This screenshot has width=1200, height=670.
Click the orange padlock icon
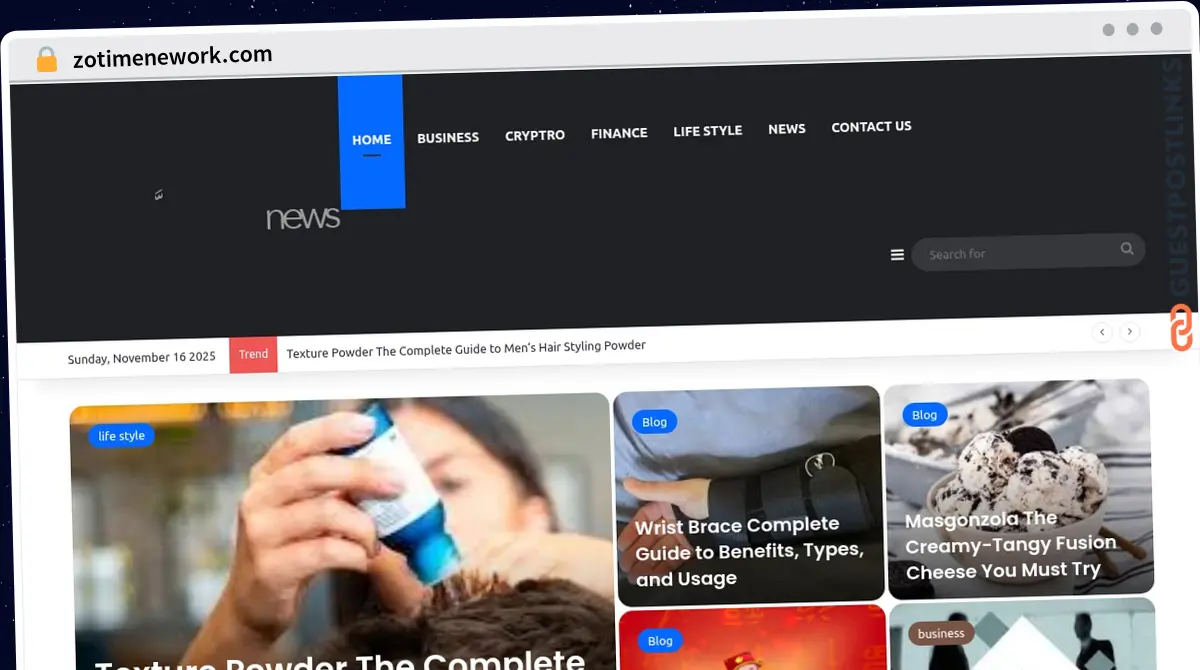pyautogui.click(x=46, y=60)
